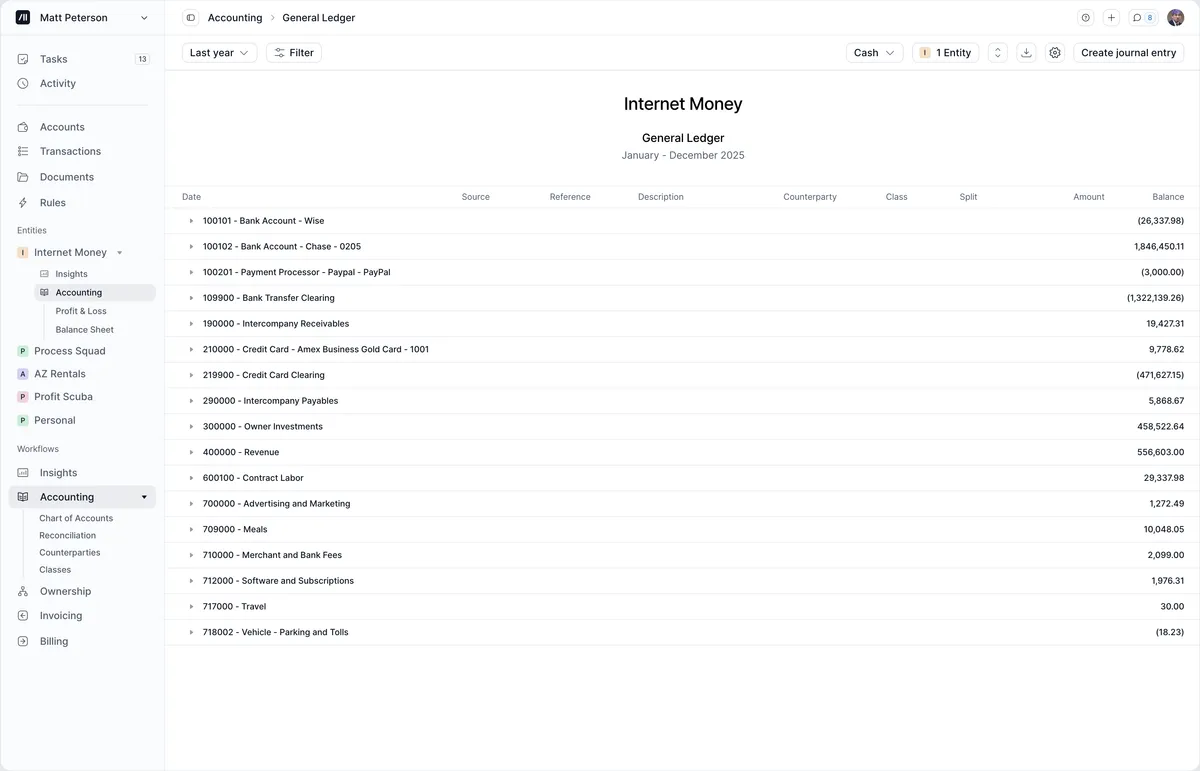Open the Matt Peterson account dropdown
Screen dimensions: 1200x771
point(82,18)
